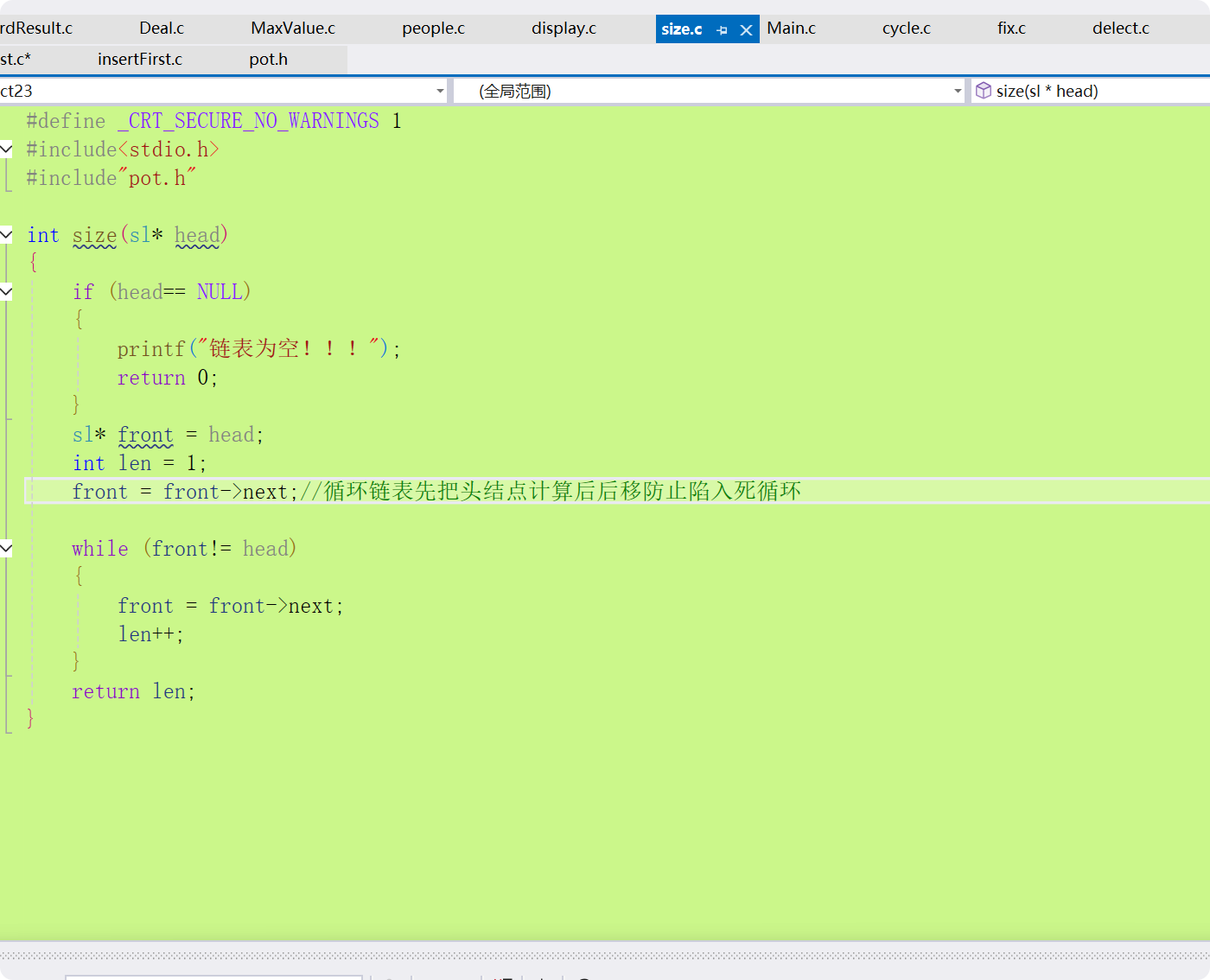This screenshot has width=1210, height=980.
Task: Open the 全局范围 scope dropdown arrow
Action: [958, 91]
